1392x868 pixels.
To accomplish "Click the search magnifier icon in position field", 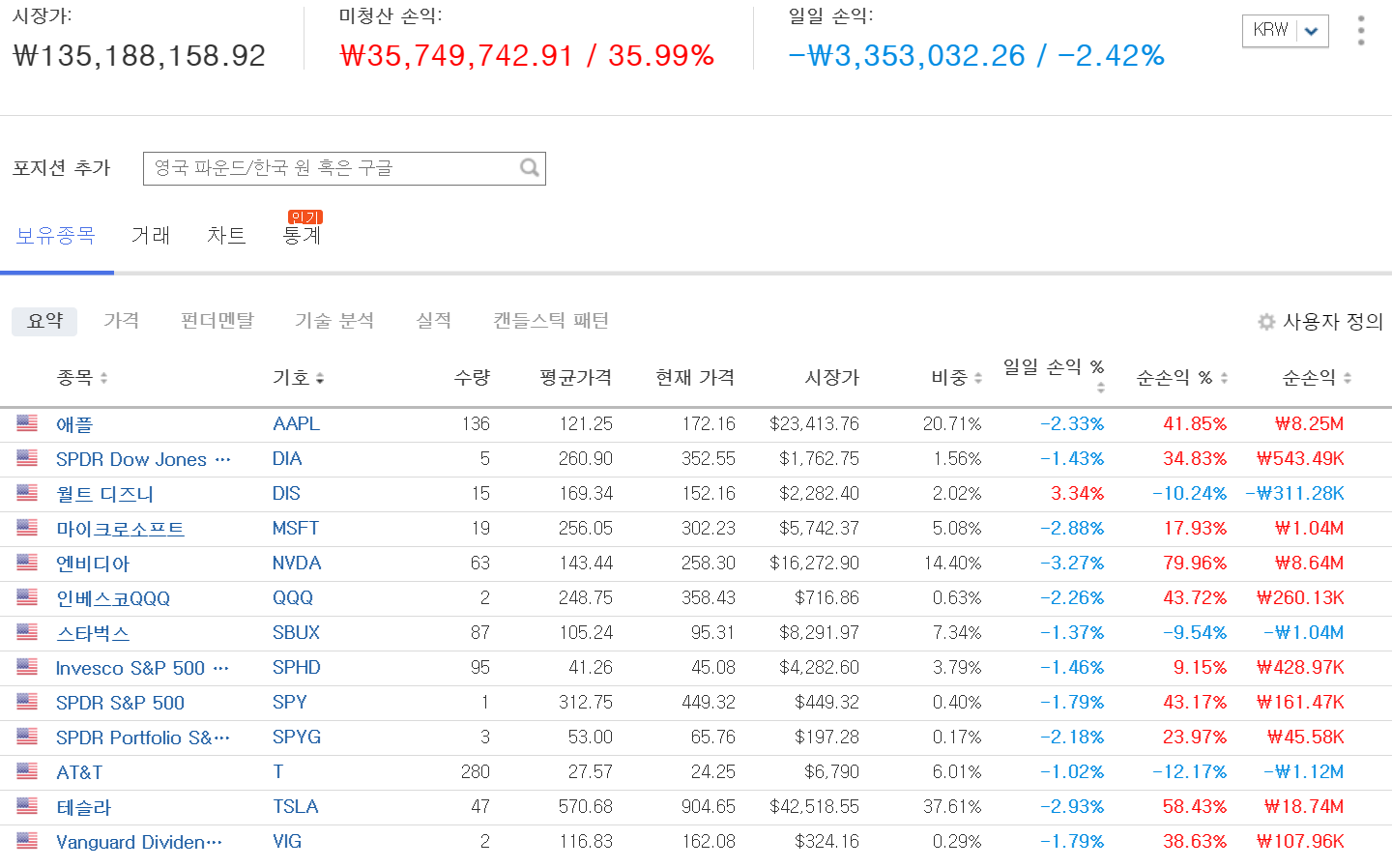I will tap(529, 168).
